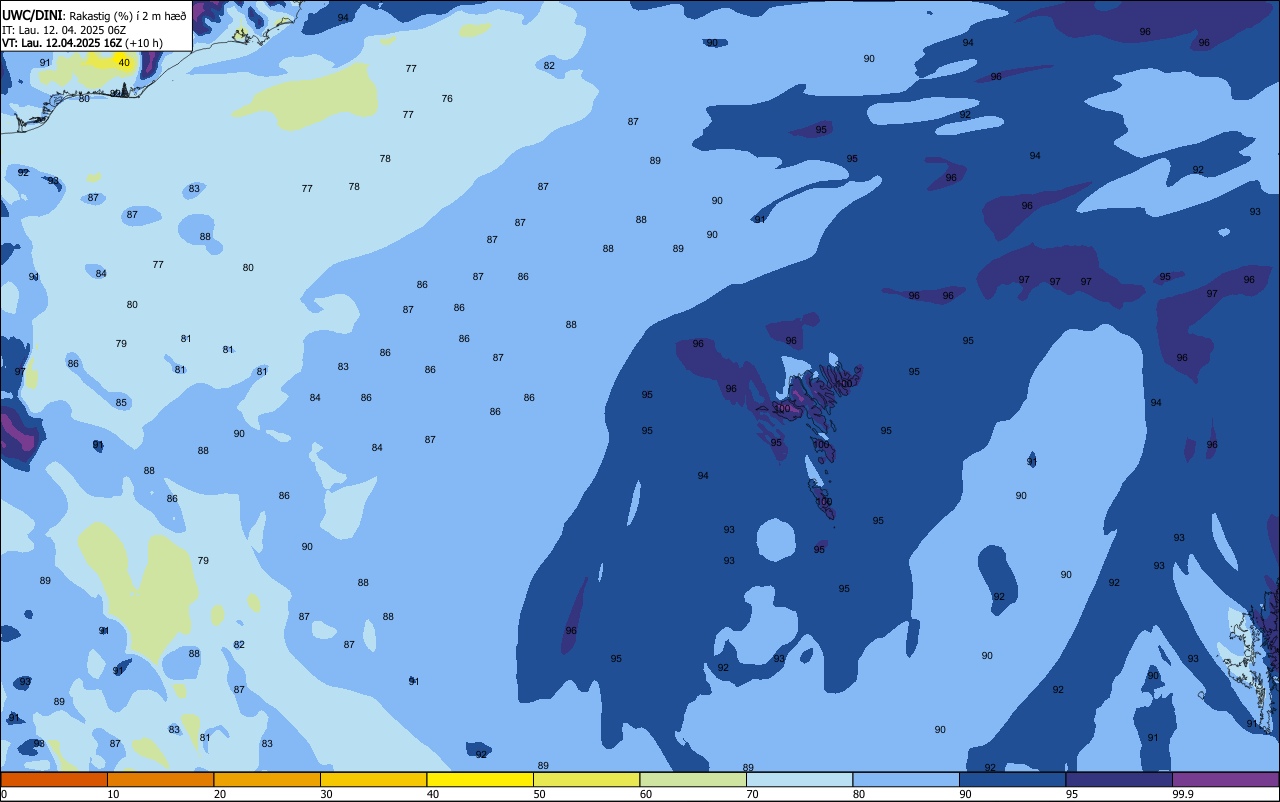Click the '0' label at the color scale start

pos(5,794)
